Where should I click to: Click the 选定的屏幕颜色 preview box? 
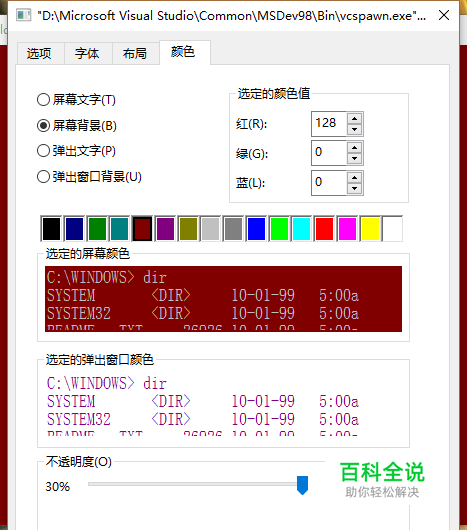223,299
